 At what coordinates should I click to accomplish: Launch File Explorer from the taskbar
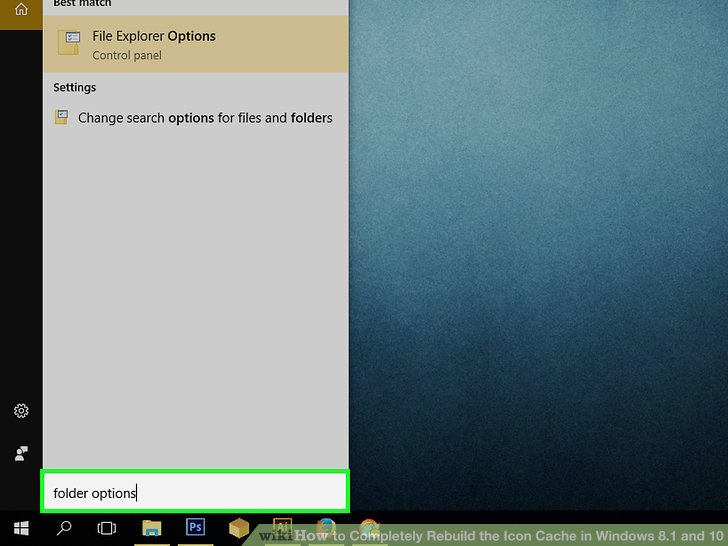coord(151,528)
